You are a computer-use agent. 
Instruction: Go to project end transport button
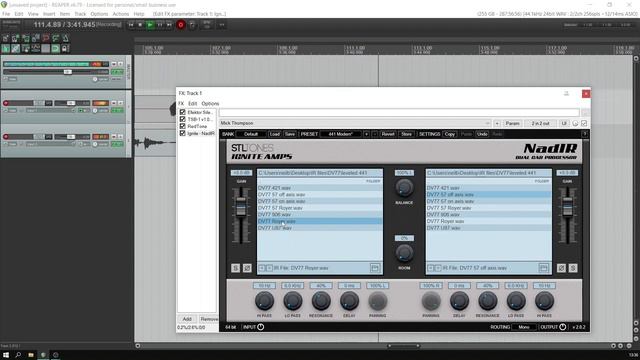[x=169, y=25]
